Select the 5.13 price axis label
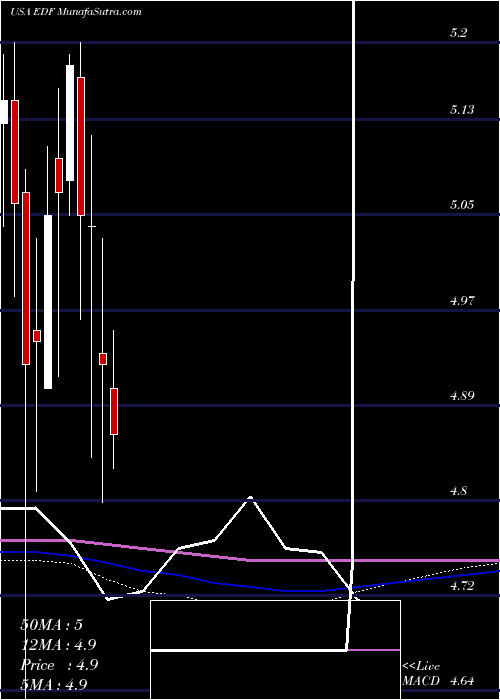Image resolution: width=500 pixels, height=700 pixels. 462,109
